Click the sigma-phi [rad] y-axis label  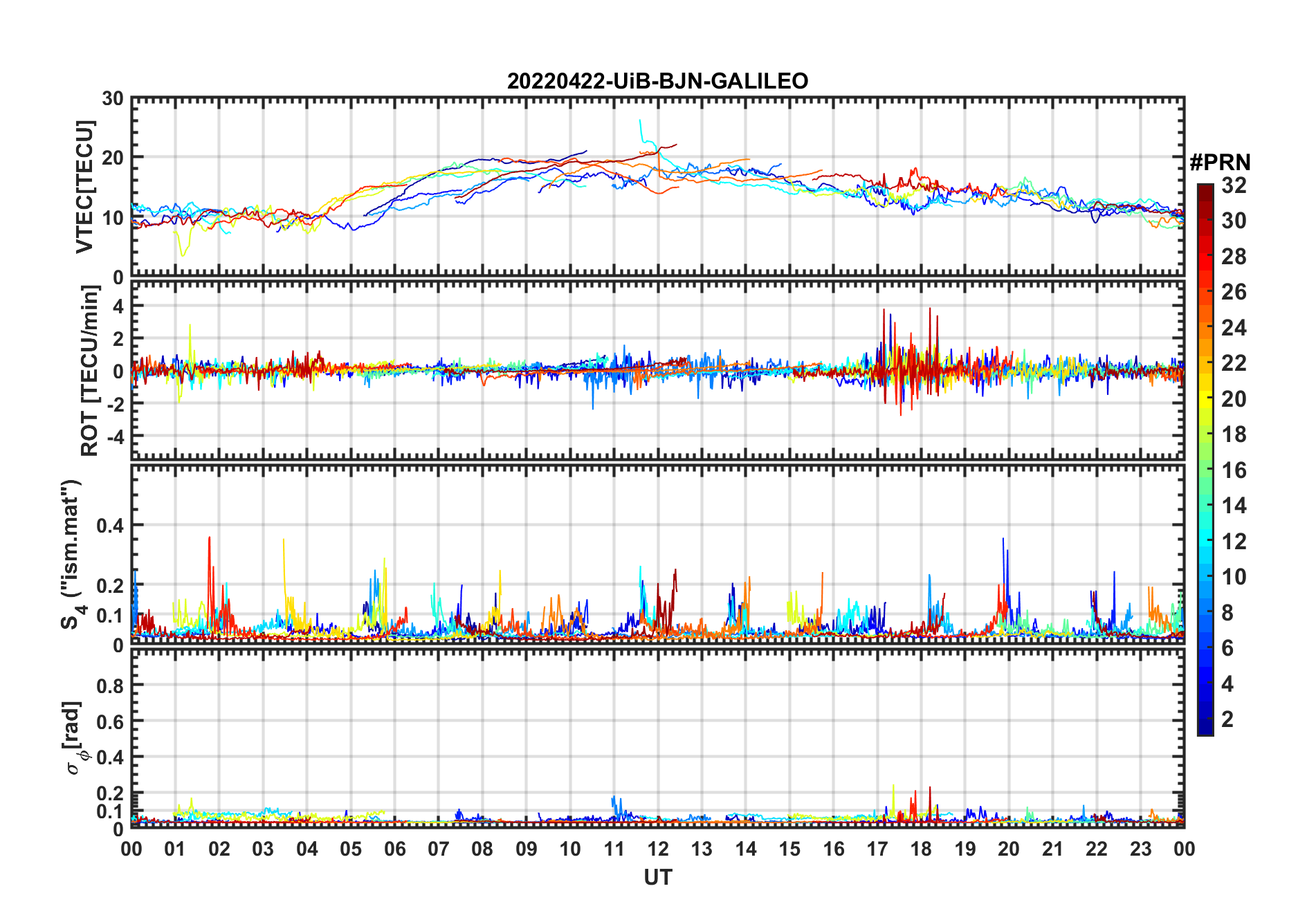coord(74,738)
